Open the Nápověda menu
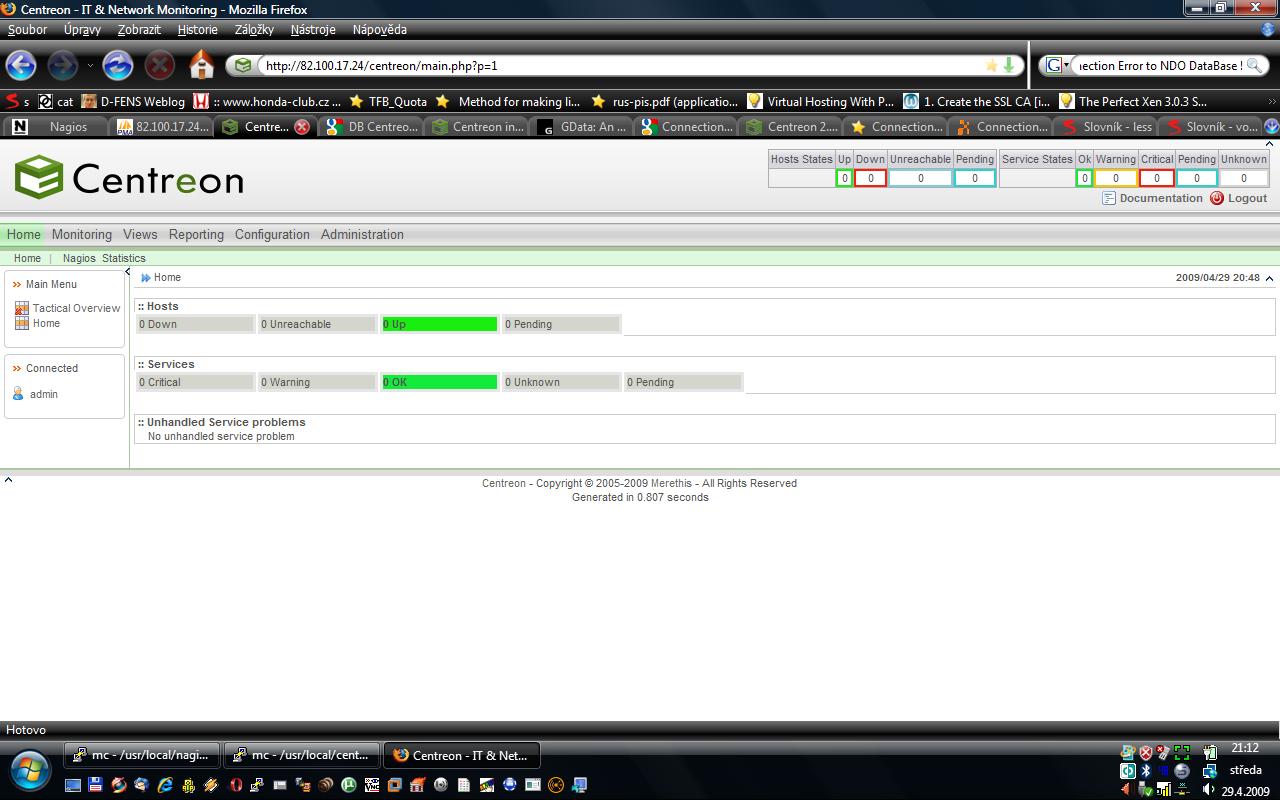Screen dimensions: 1280x800 380,30
